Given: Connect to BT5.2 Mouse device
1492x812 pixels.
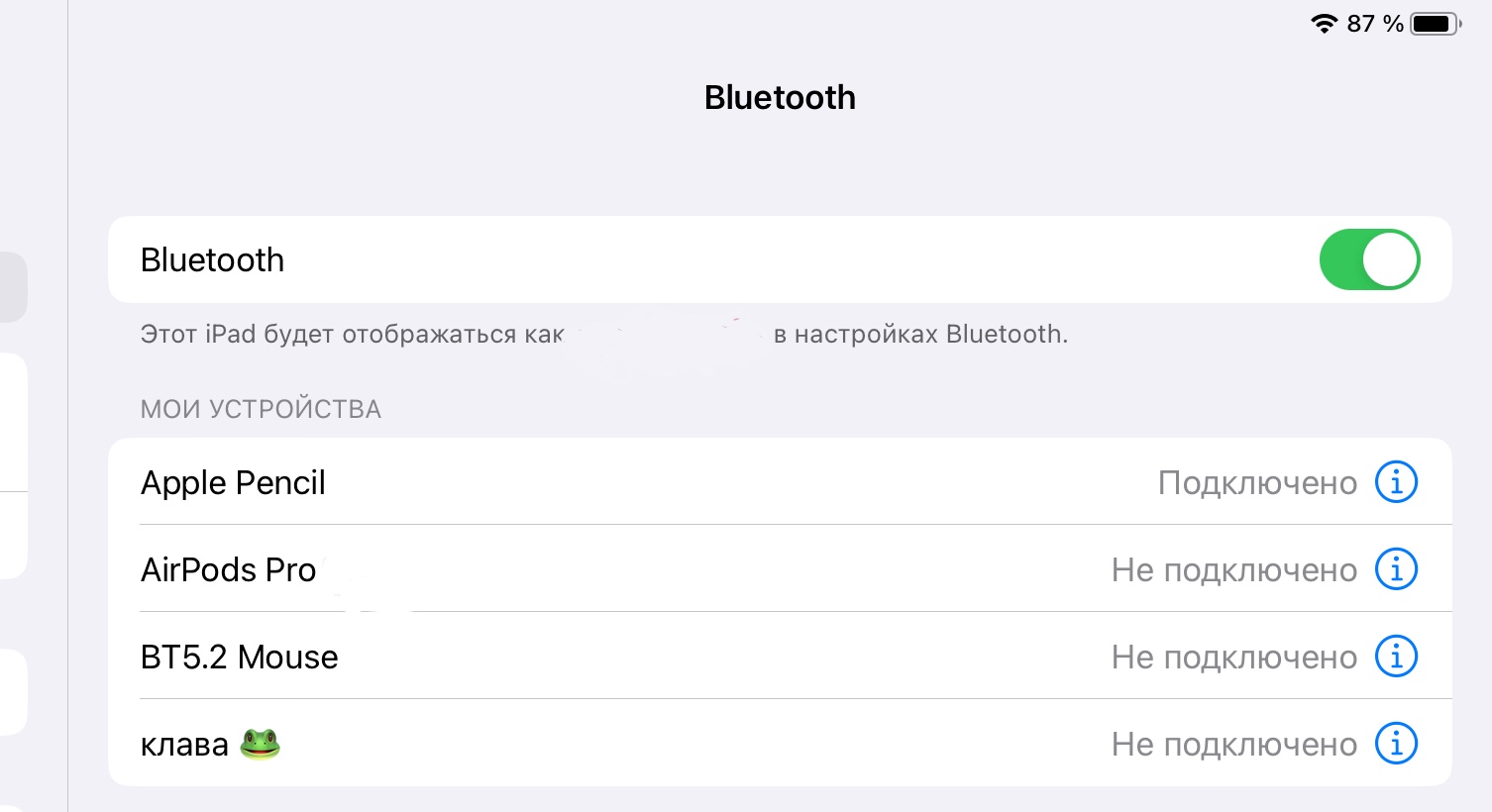Looking at the screenshot, I should tap(239, 658).
